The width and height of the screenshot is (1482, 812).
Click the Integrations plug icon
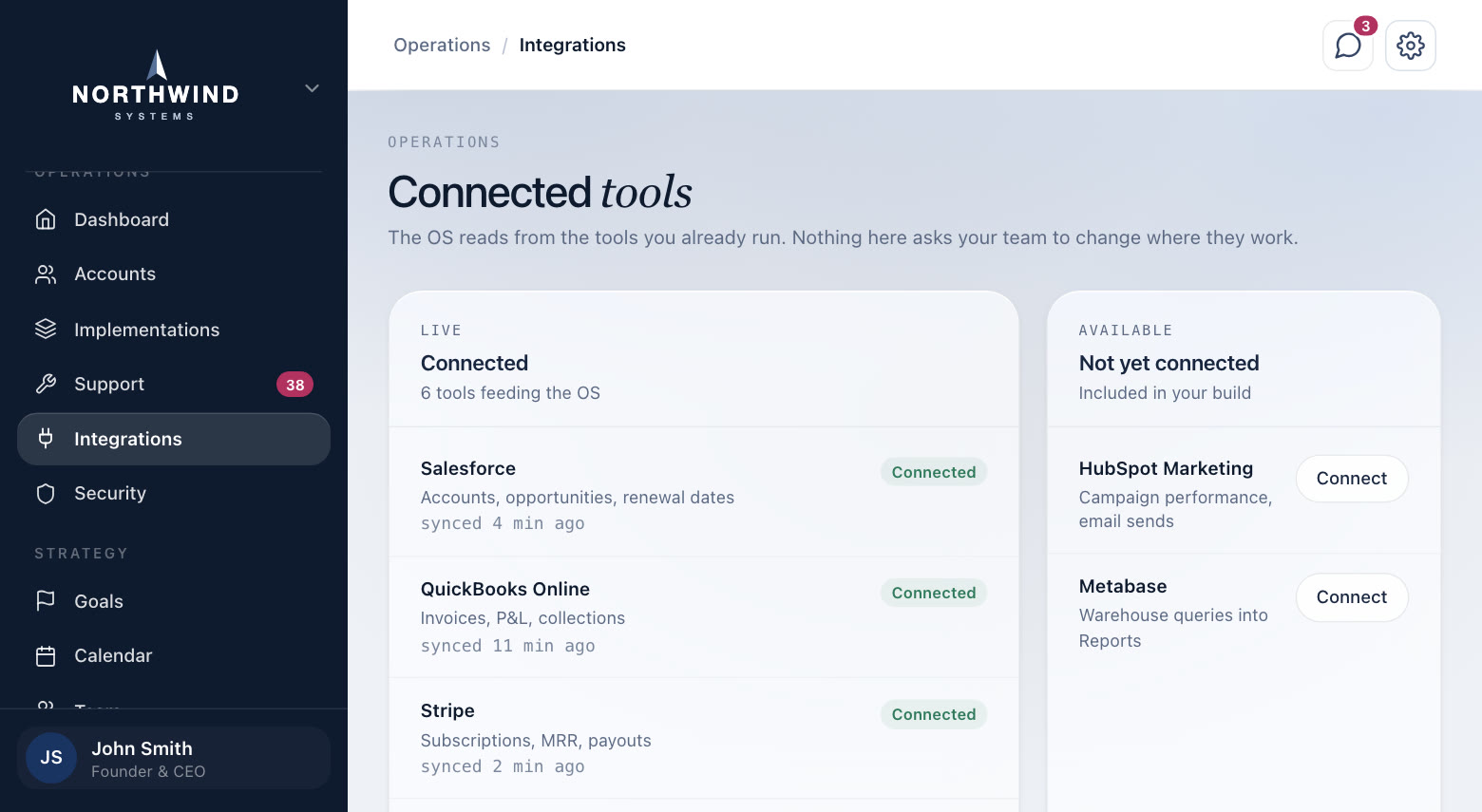tap(46, 439)
